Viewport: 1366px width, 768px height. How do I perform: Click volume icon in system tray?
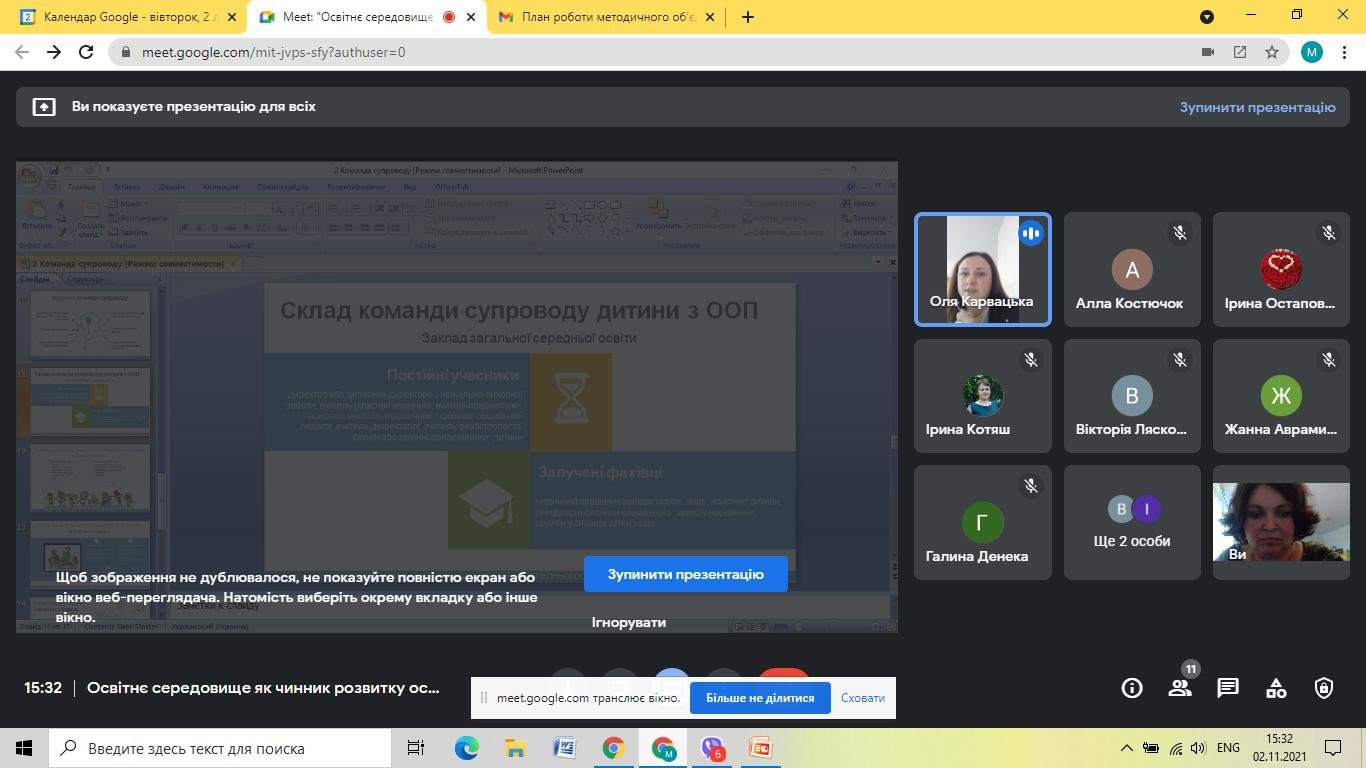(1197, 748)
